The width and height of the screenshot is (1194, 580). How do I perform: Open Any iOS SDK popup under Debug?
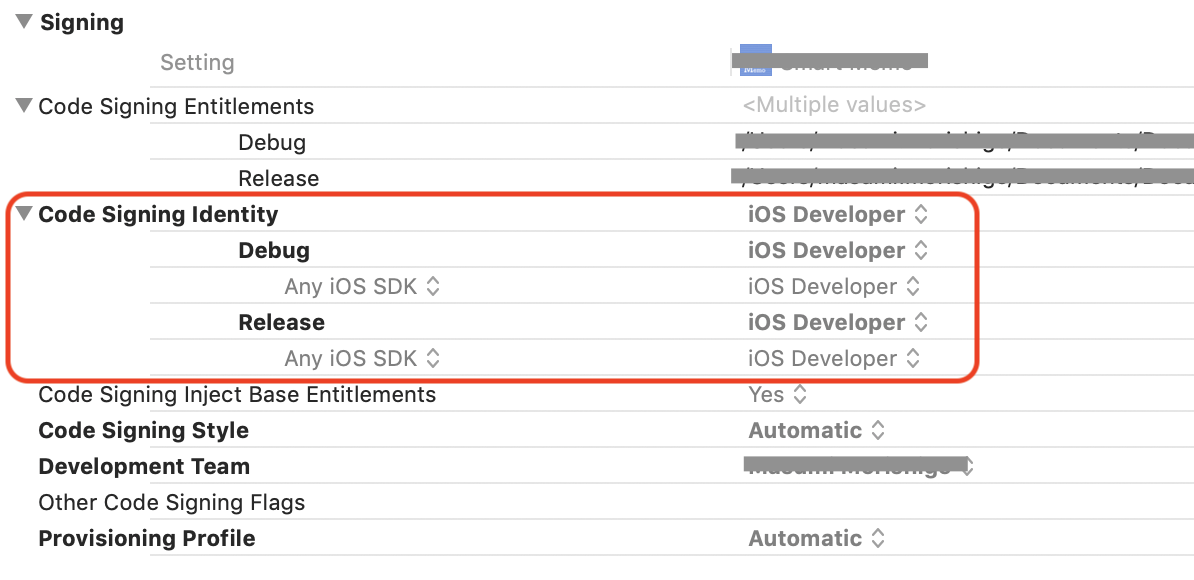362,286
